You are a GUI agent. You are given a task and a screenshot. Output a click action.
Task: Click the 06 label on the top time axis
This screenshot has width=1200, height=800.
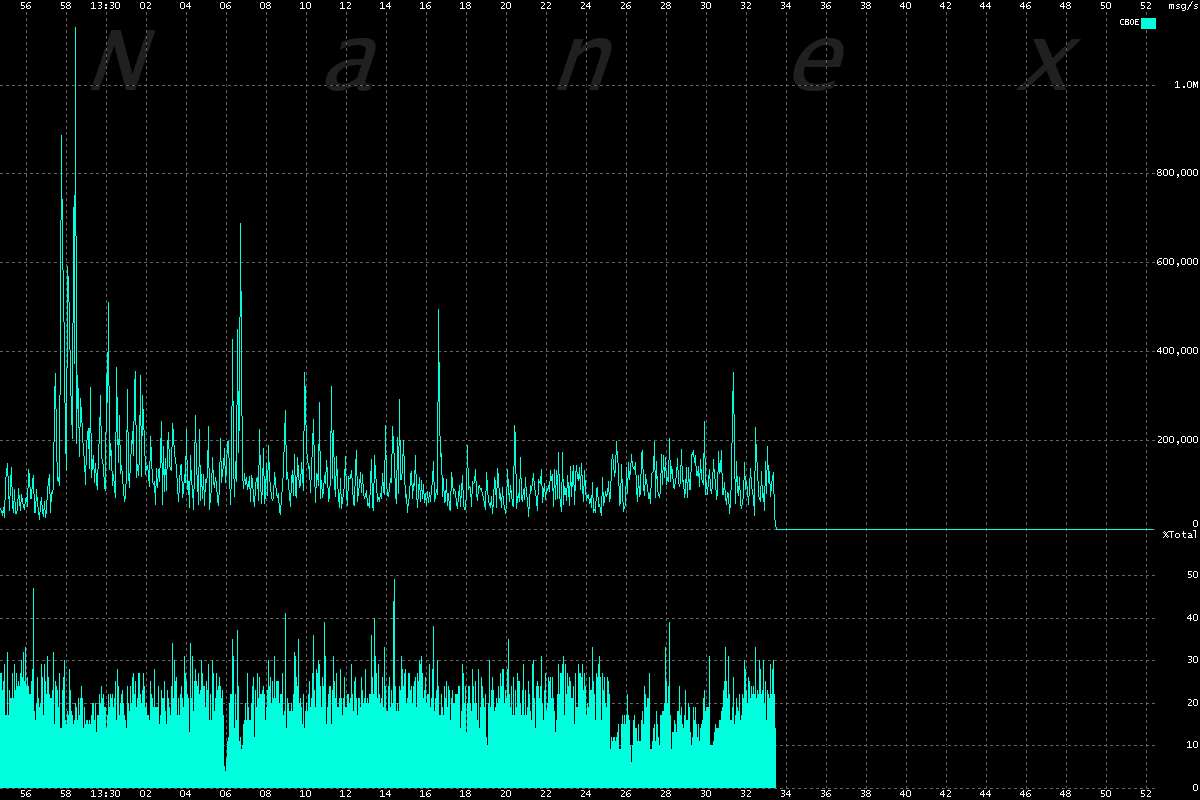pyautogui.click(x=226, y=5)
